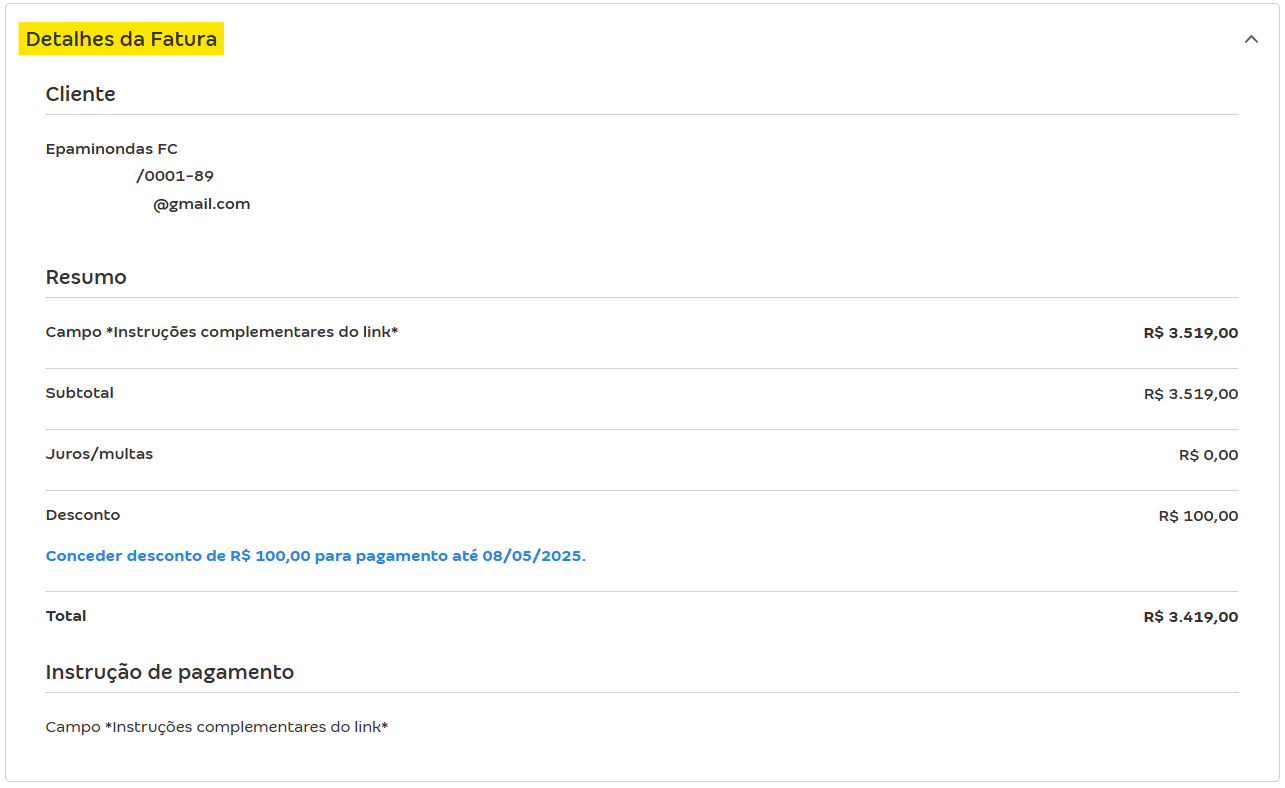Click the R$ 0,00 interest value
1285x788 pixels.
point(1208,455)
